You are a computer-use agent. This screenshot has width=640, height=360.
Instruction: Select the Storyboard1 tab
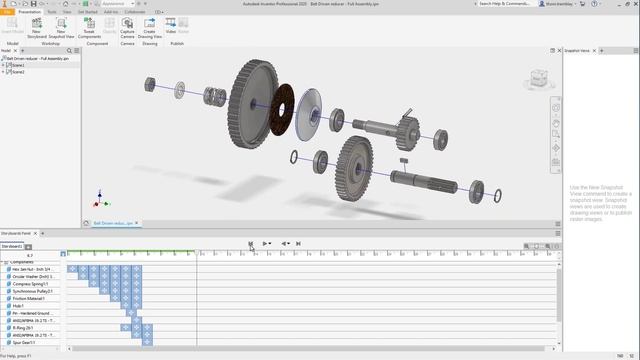tap(12, 247)
